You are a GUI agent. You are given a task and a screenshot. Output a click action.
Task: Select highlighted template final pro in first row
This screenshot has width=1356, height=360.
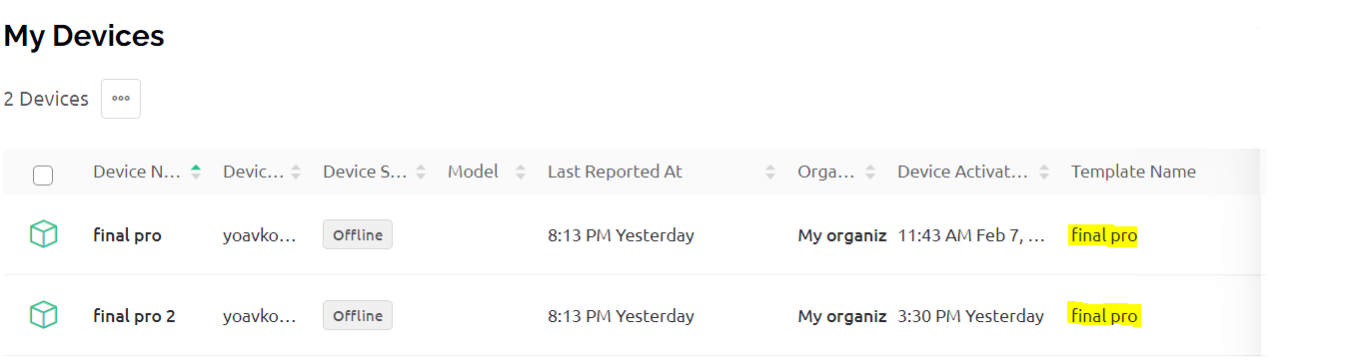1103,236
